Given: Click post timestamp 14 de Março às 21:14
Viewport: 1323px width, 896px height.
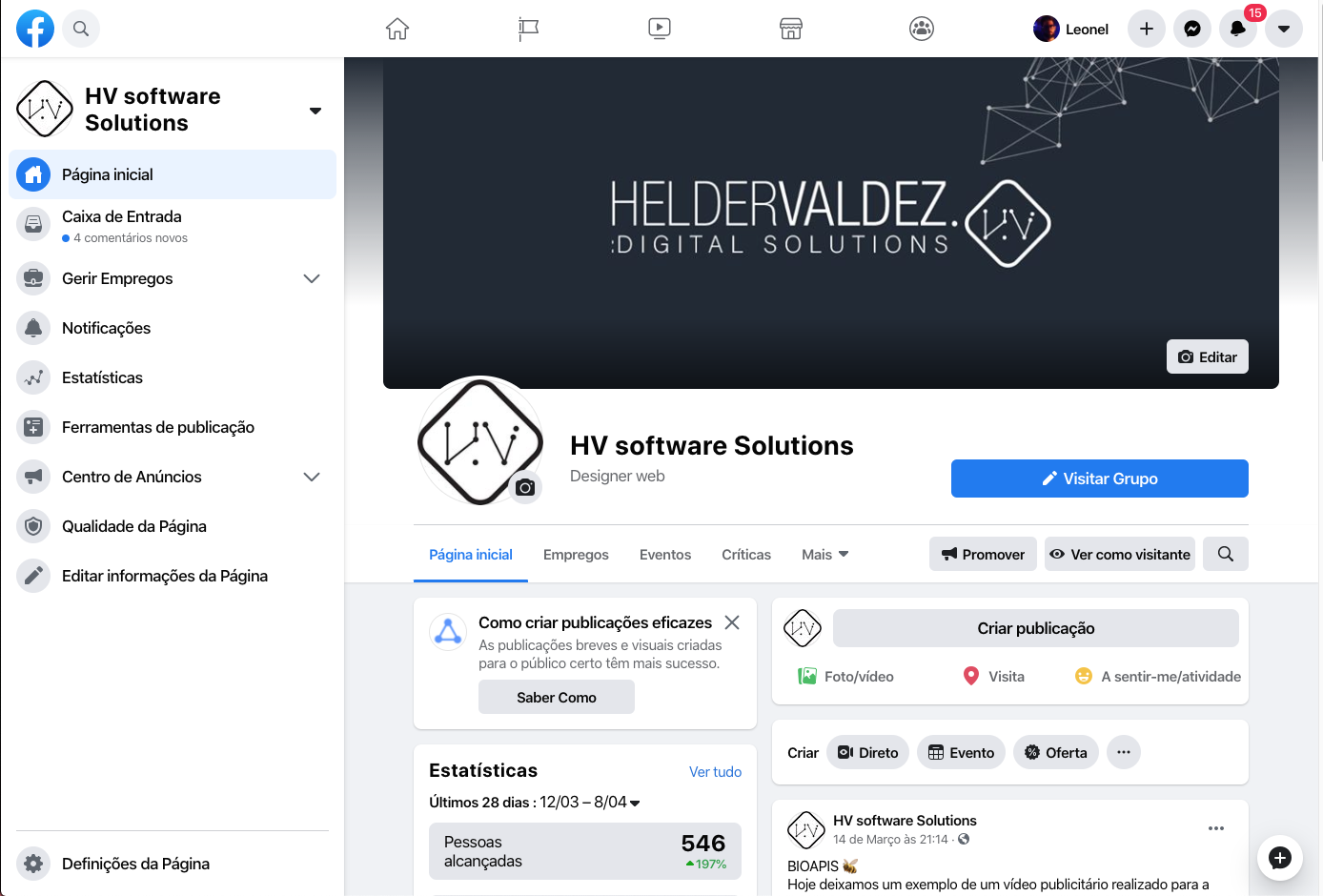Looking at the screenshot, I should [x=890, y=839].
